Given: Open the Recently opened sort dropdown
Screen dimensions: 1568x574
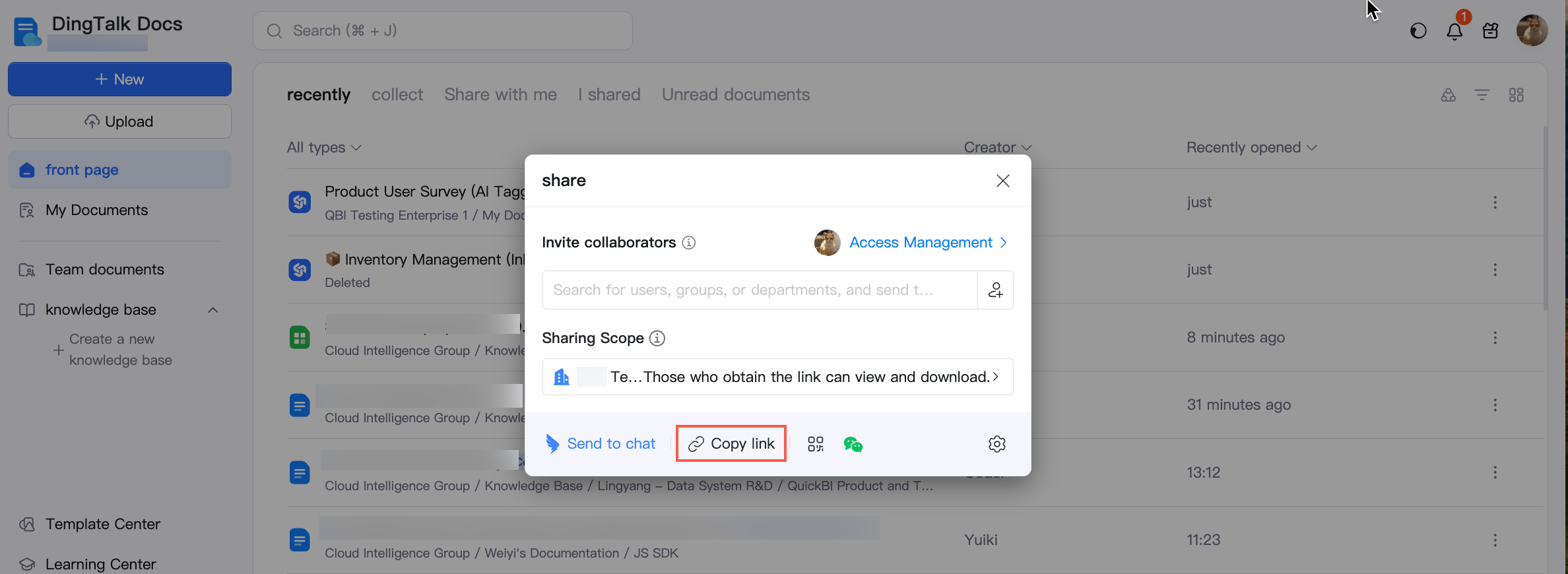Looking at the screenshot, I should 1251,148.
